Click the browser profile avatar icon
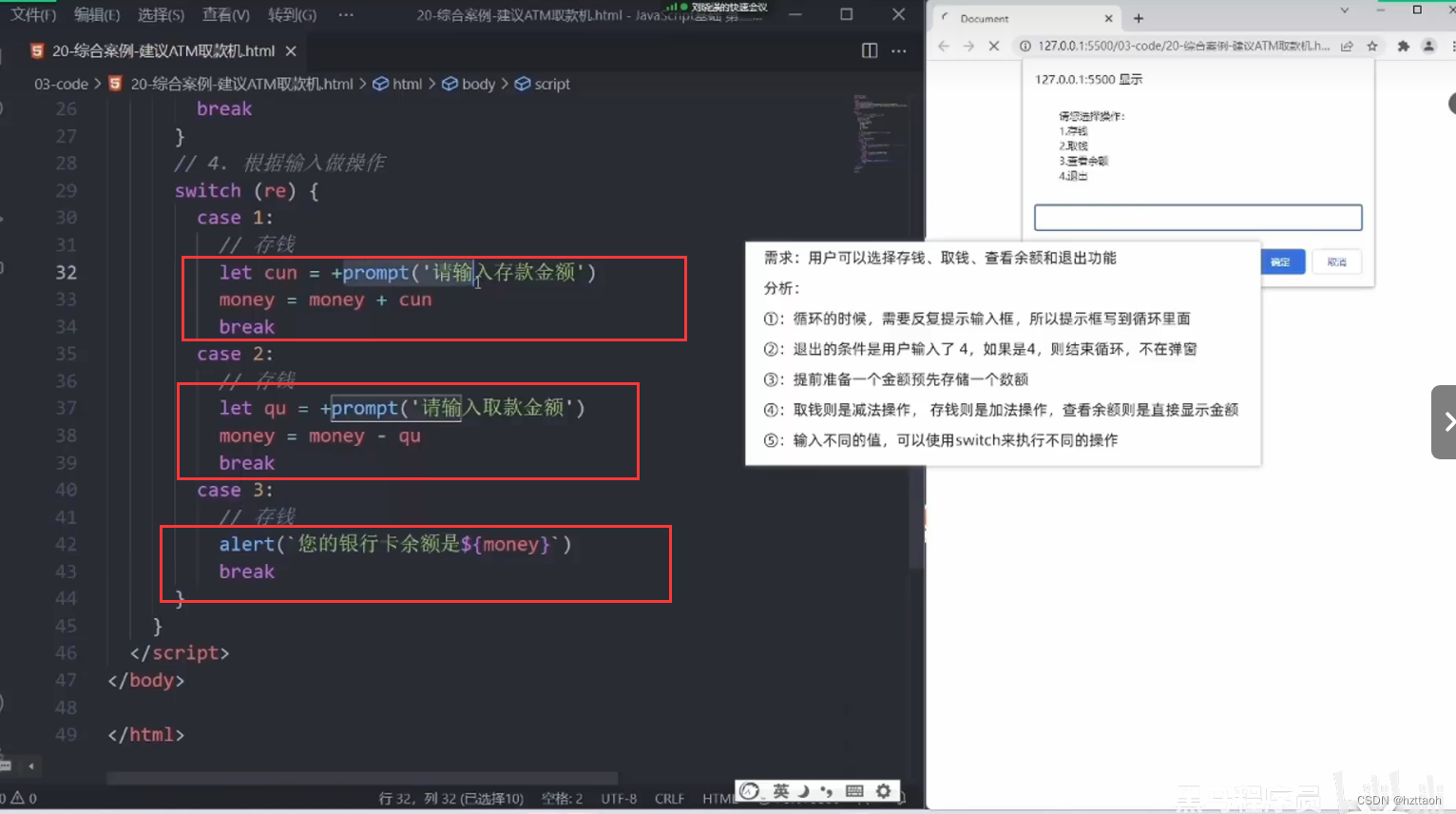This screenshot has height=814, width=1456. pos(1428,46)
